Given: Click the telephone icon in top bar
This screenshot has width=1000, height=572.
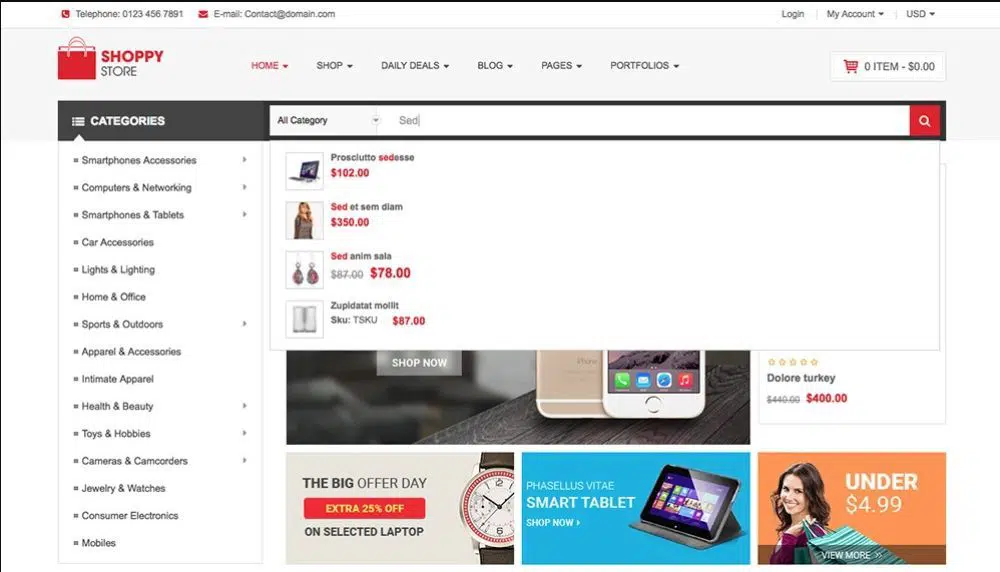Looking at the screenshot, I should point(66,14).
